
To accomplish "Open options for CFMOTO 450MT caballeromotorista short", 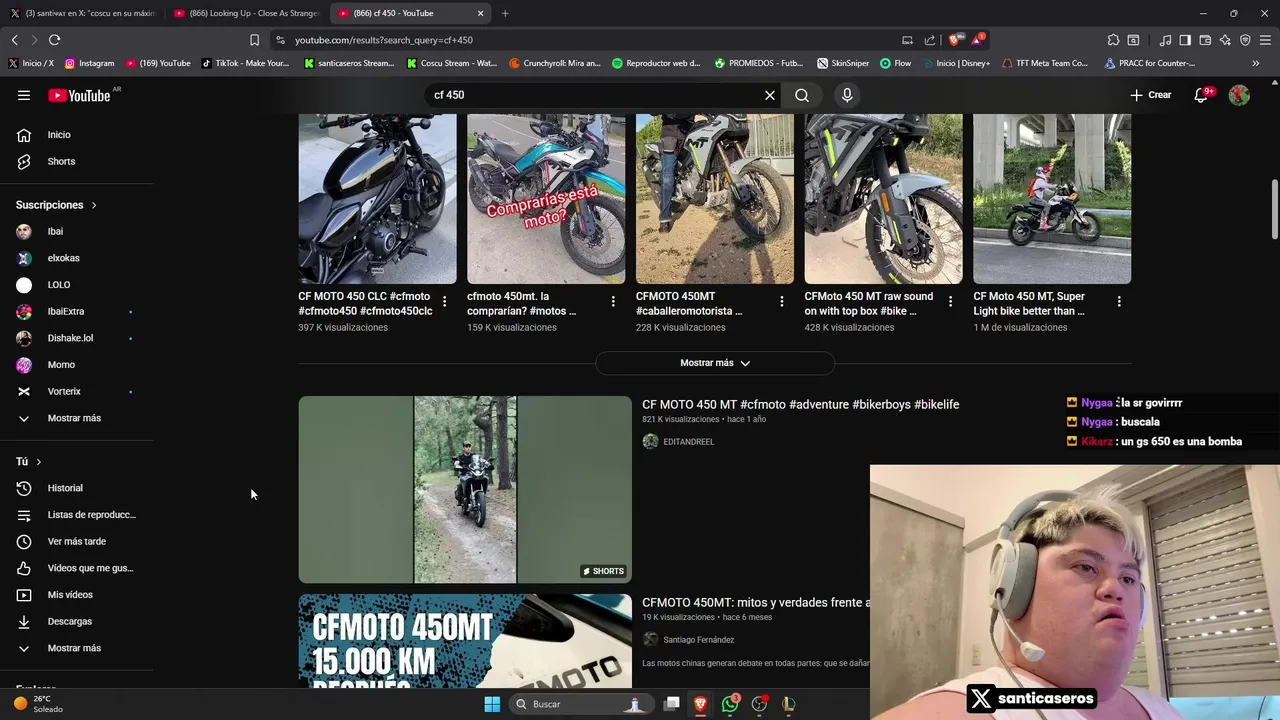I will tap(782, 301).
